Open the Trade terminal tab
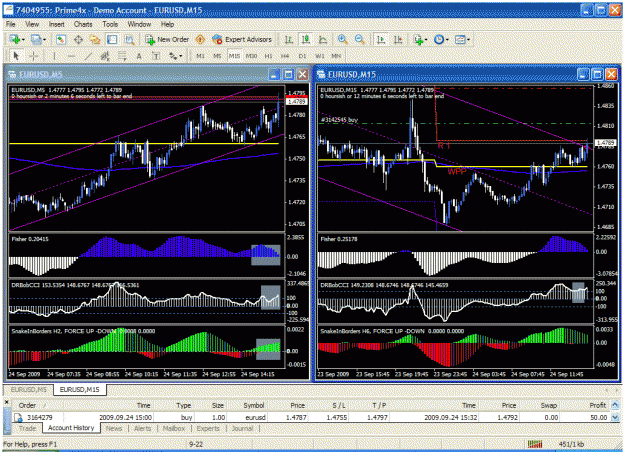This screenshot has width=625, height=452. pyautogui.click(x=27, y=428)
